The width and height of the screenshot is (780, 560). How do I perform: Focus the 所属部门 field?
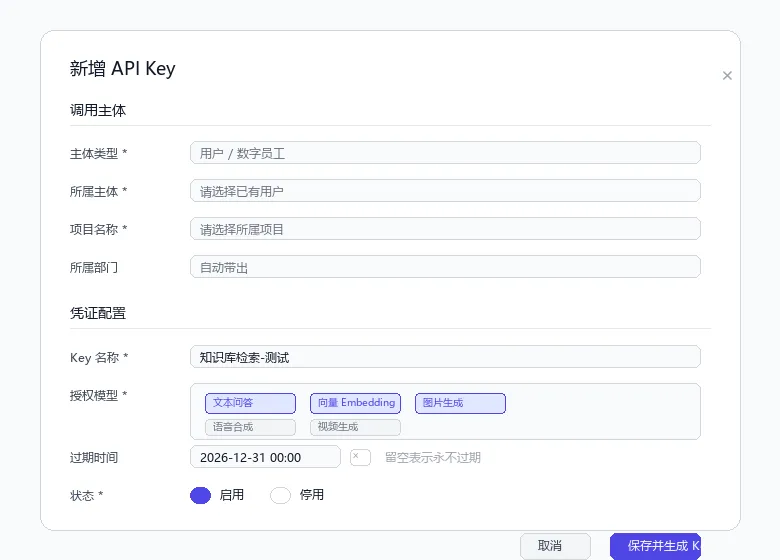(x=445, y=267)
